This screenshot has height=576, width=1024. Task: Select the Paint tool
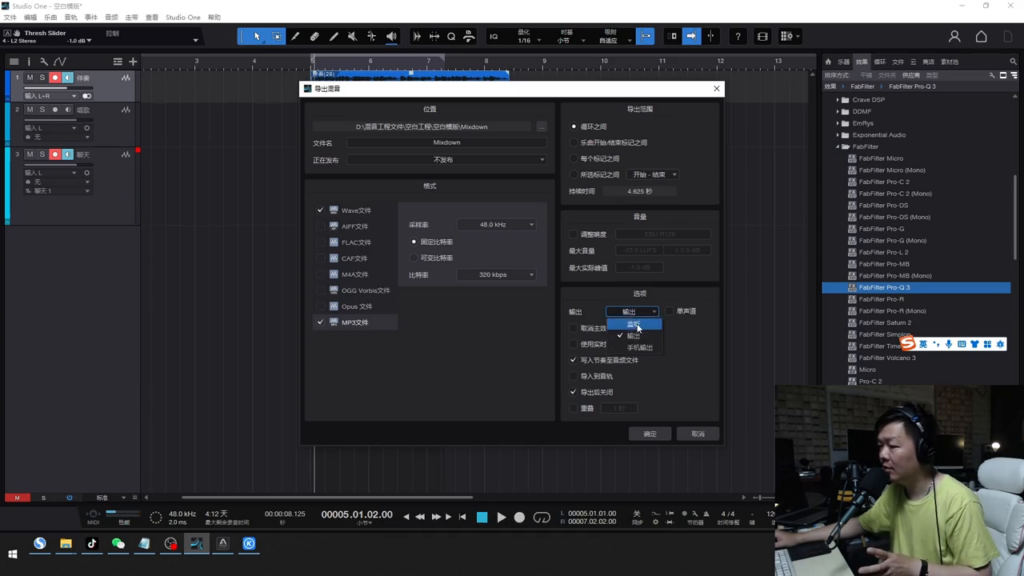[x=334, y=37]
